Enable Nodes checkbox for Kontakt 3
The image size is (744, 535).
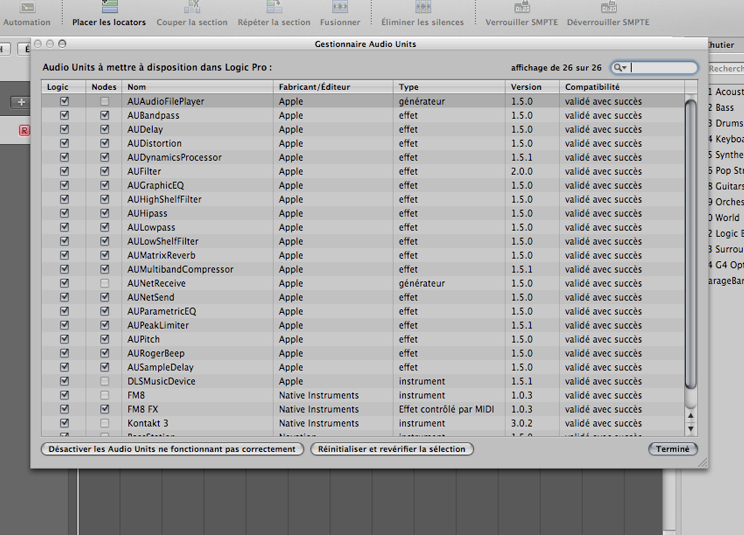click(x=104, y=423)
